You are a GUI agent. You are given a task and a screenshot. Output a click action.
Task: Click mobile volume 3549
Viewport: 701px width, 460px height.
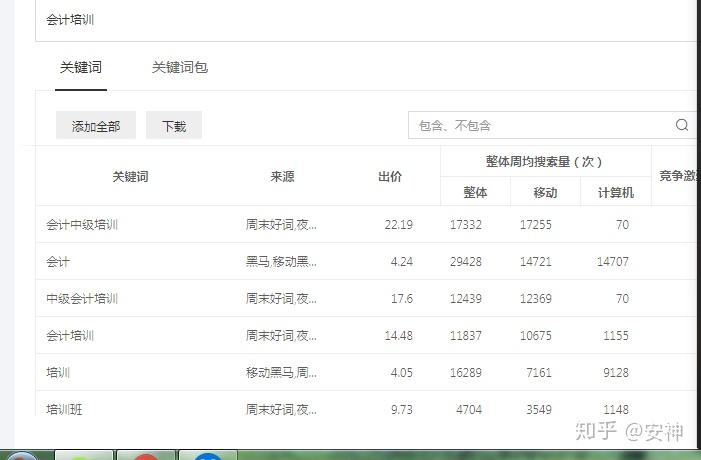point(539,409)
